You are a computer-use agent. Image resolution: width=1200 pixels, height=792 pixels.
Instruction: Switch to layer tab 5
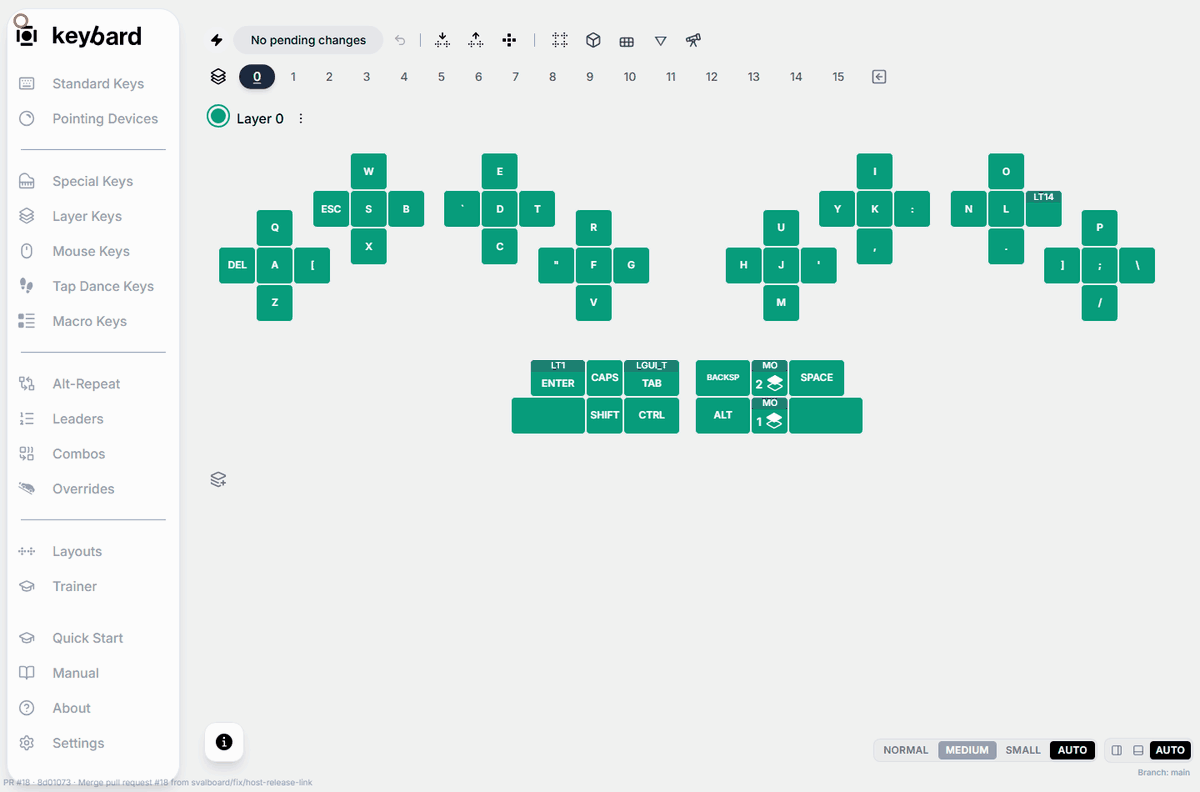click(x=441, y=76)
